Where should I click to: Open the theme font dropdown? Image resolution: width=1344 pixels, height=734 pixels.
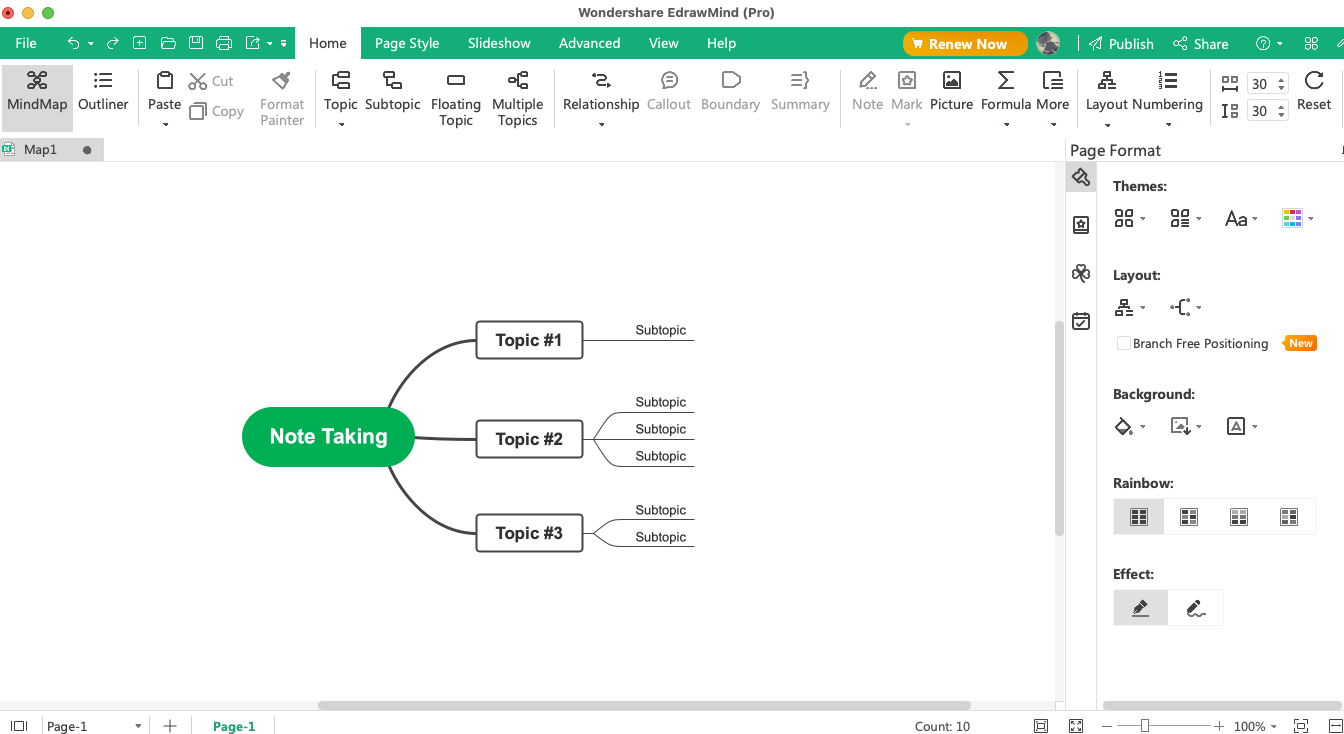[1241, 218]
